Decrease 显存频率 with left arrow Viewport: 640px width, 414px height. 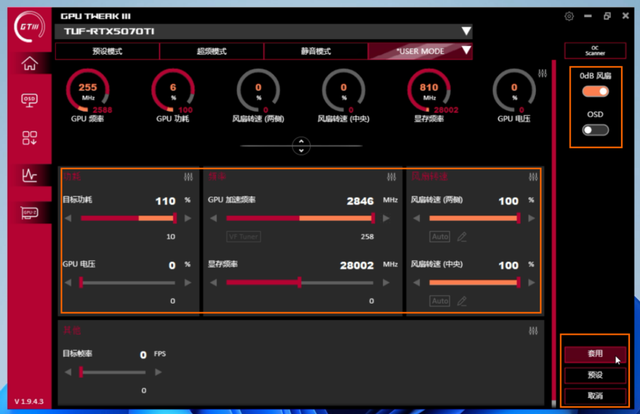point(213,283)
